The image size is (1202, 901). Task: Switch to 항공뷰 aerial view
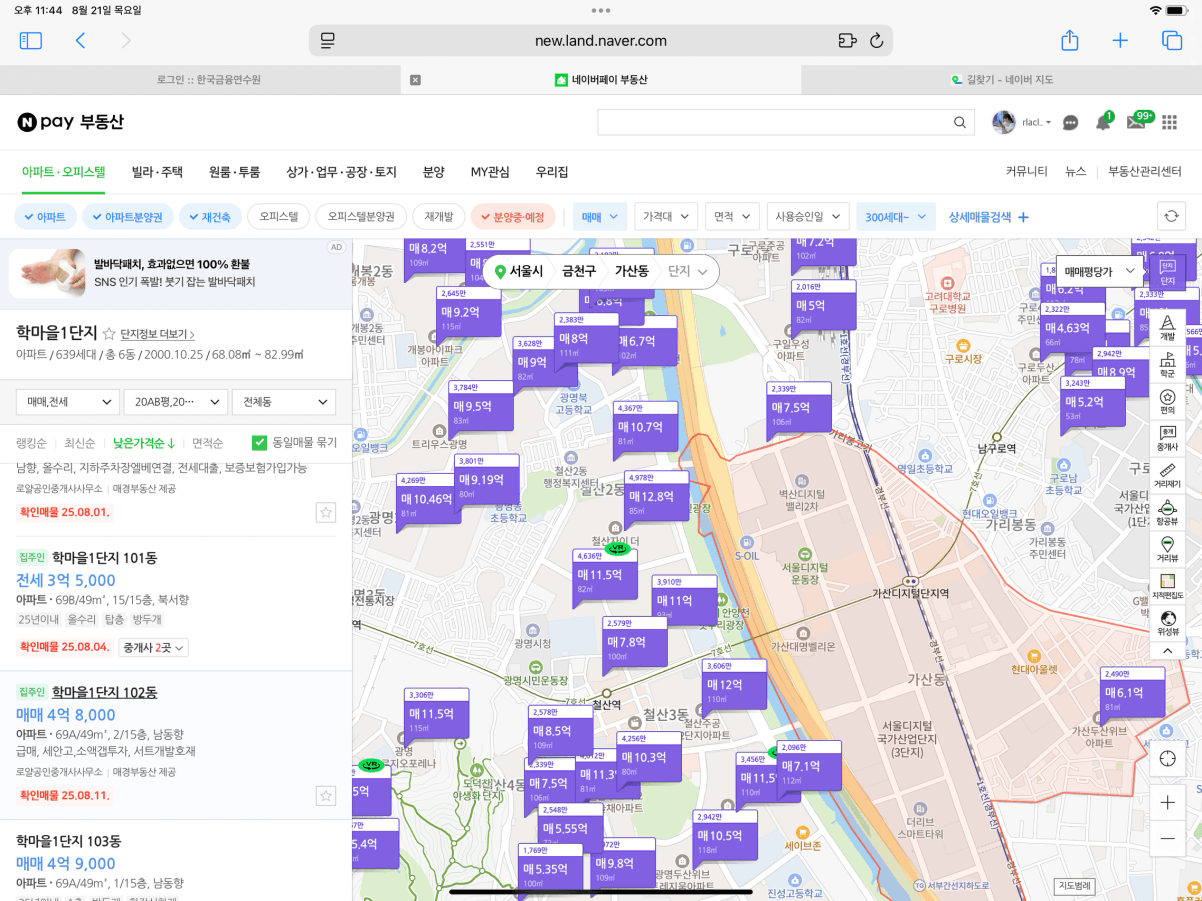[x=1167, y=512]
